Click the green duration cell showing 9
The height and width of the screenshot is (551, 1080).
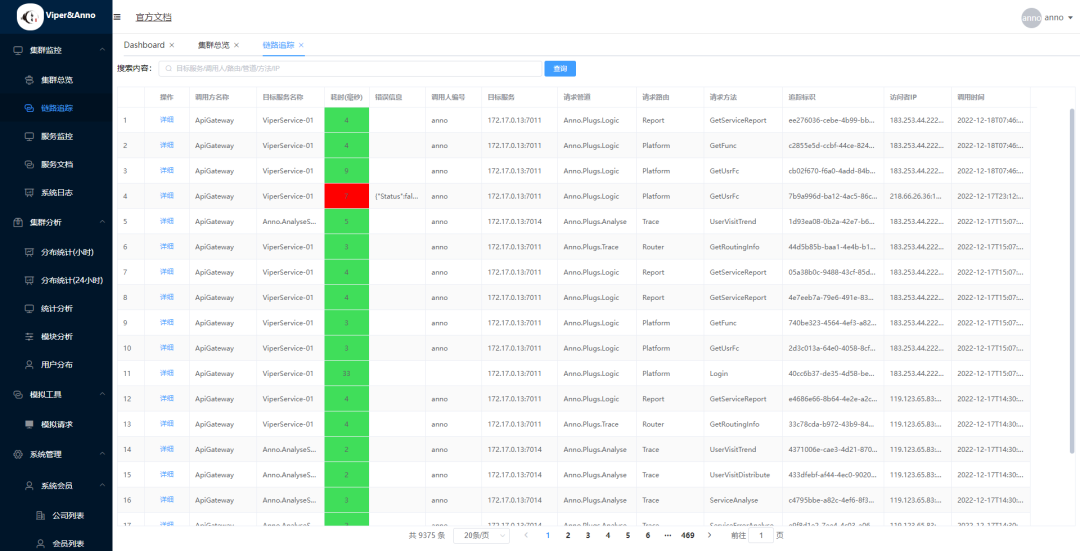(x=346, y=171)
